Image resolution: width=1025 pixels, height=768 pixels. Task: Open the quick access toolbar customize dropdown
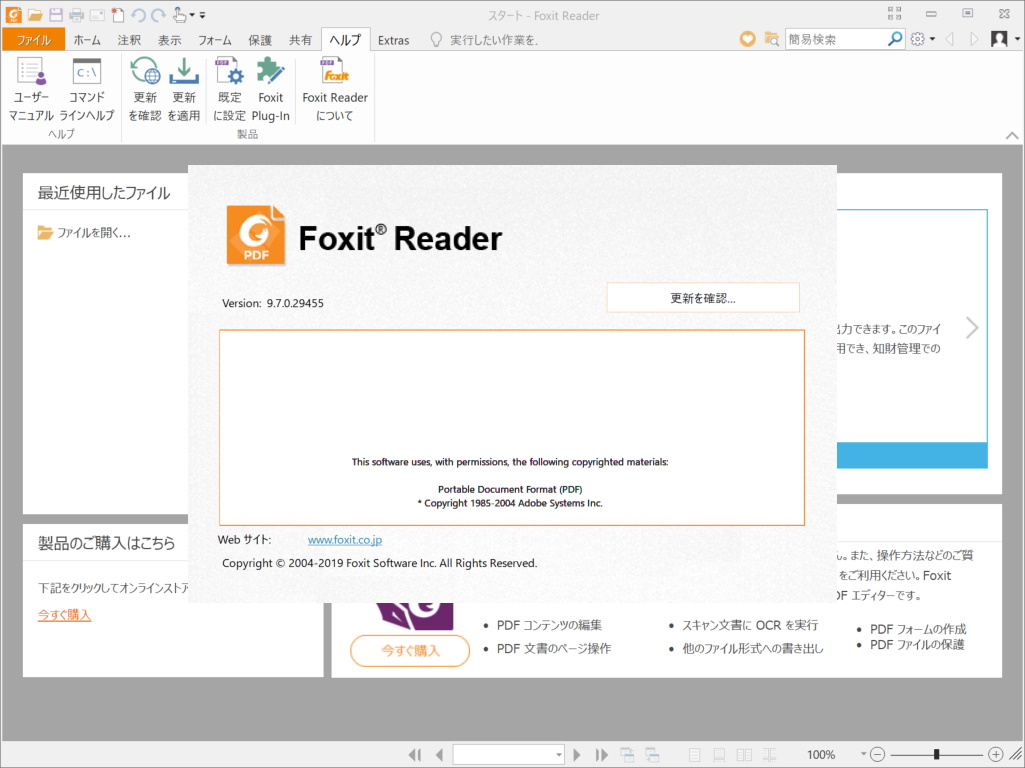203,14
